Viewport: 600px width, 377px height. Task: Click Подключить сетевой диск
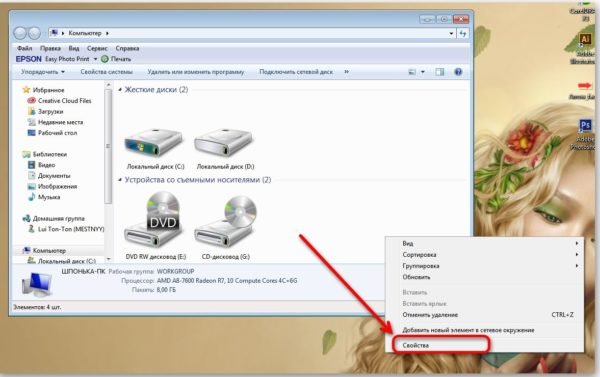click(x=296, y=72)
